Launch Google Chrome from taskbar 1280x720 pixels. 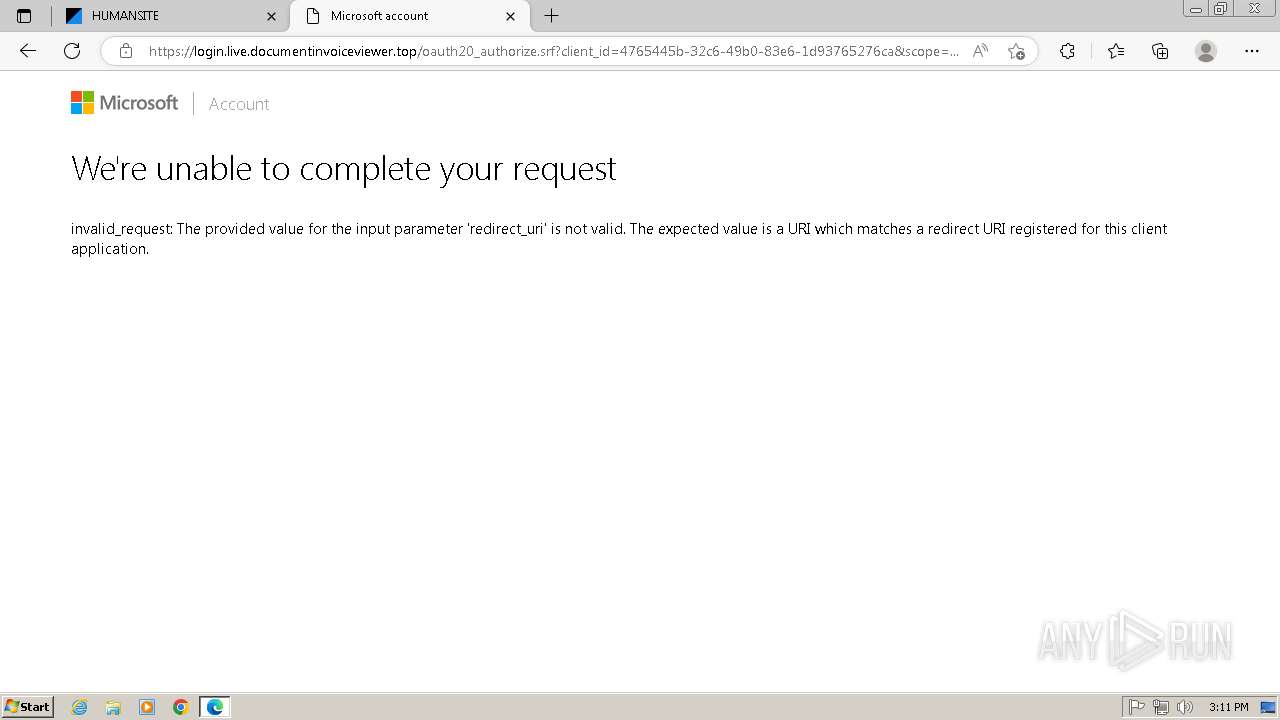coord(181,707)
